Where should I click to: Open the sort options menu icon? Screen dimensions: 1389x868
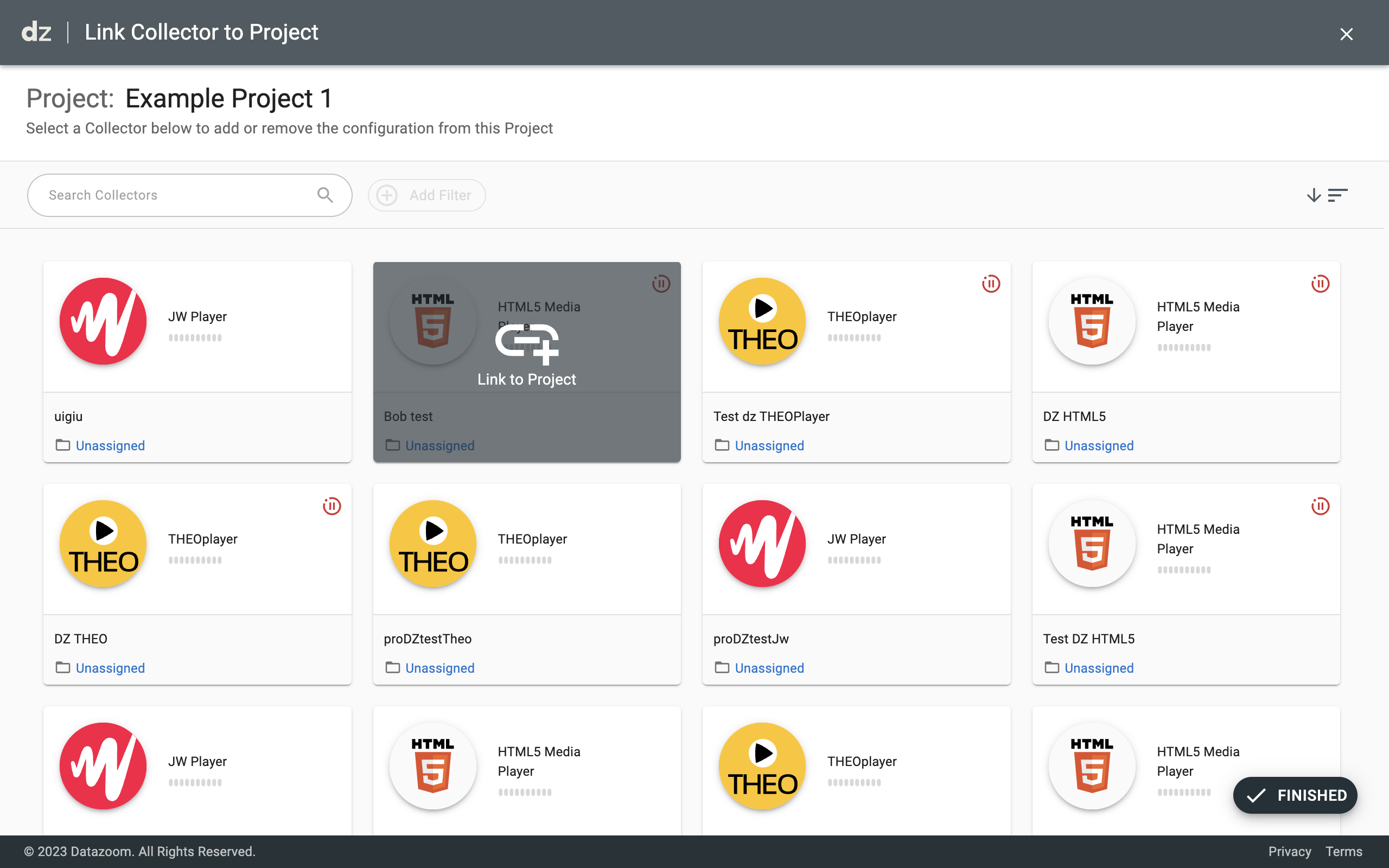coord(1337,195)
